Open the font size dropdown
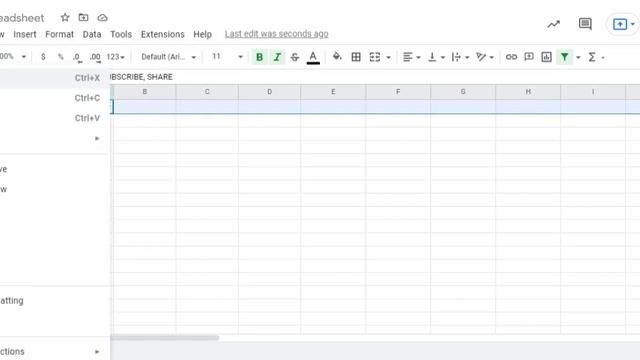The image size is (640, 360). click(x=227, y=57)
